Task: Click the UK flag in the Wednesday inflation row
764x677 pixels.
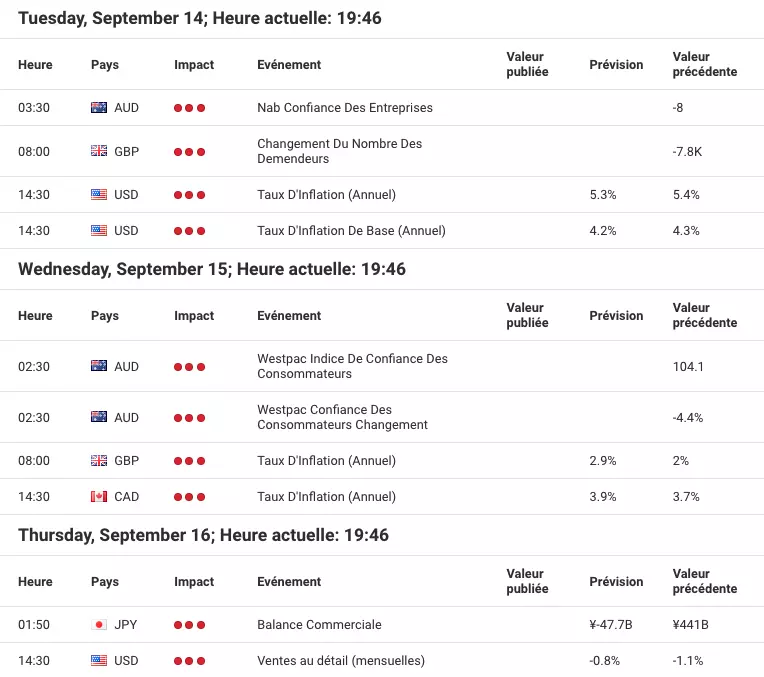Action: pos(99,460)
